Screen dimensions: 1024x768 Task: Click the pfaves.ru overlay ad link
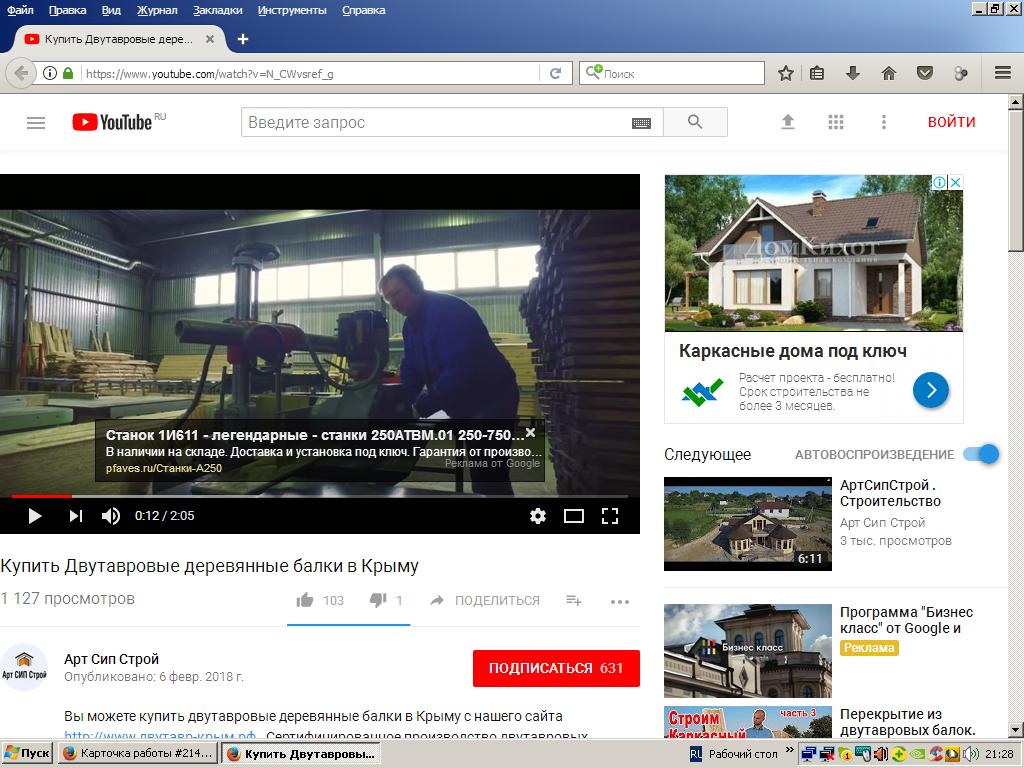click(164, 468)
